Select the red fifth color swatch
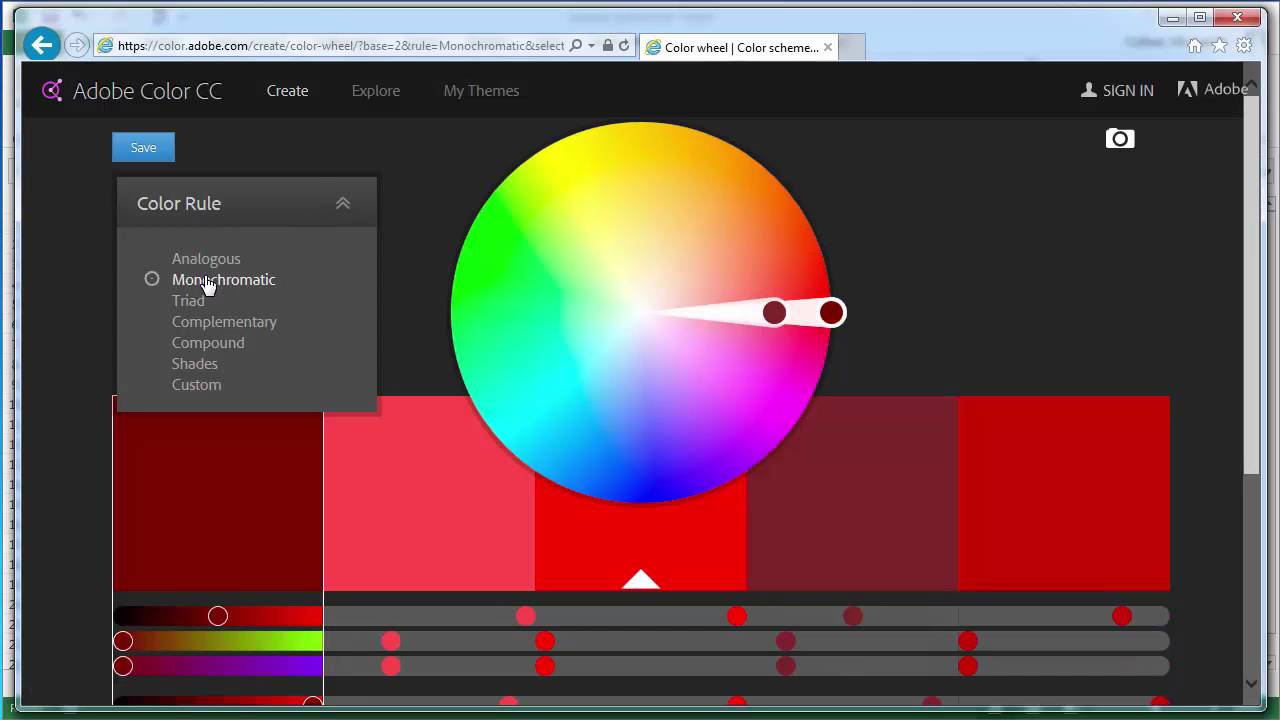The width and height of the screenshot is (1280, 720). [x=1064, y=493]
